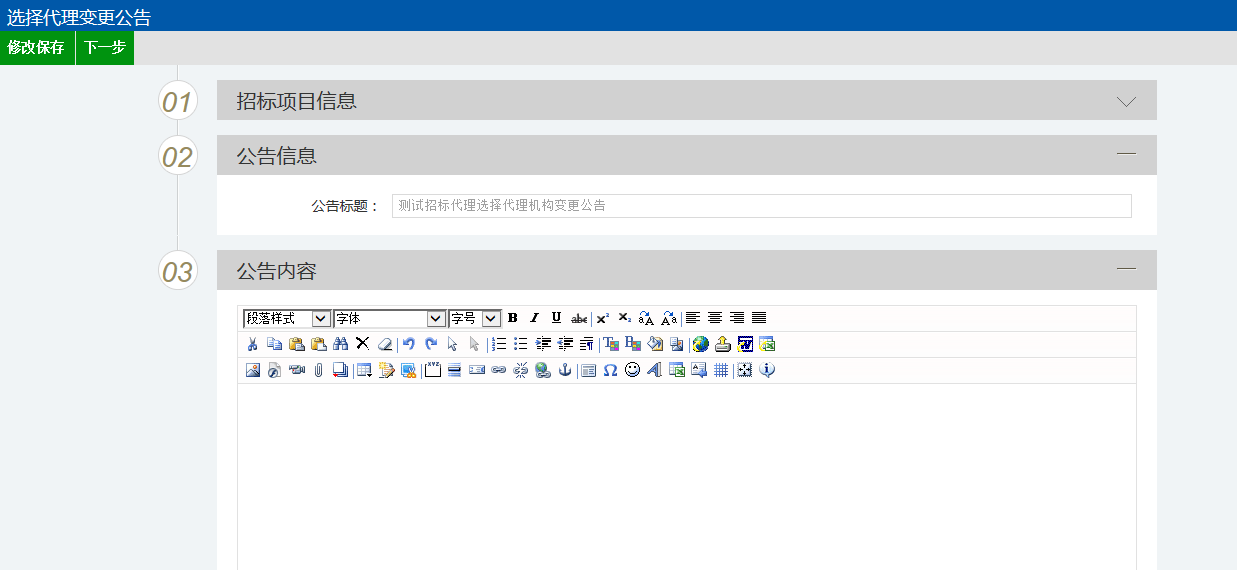1237x570 pixels.
Task: Click the 公告标题 field label
Action: 345,206
